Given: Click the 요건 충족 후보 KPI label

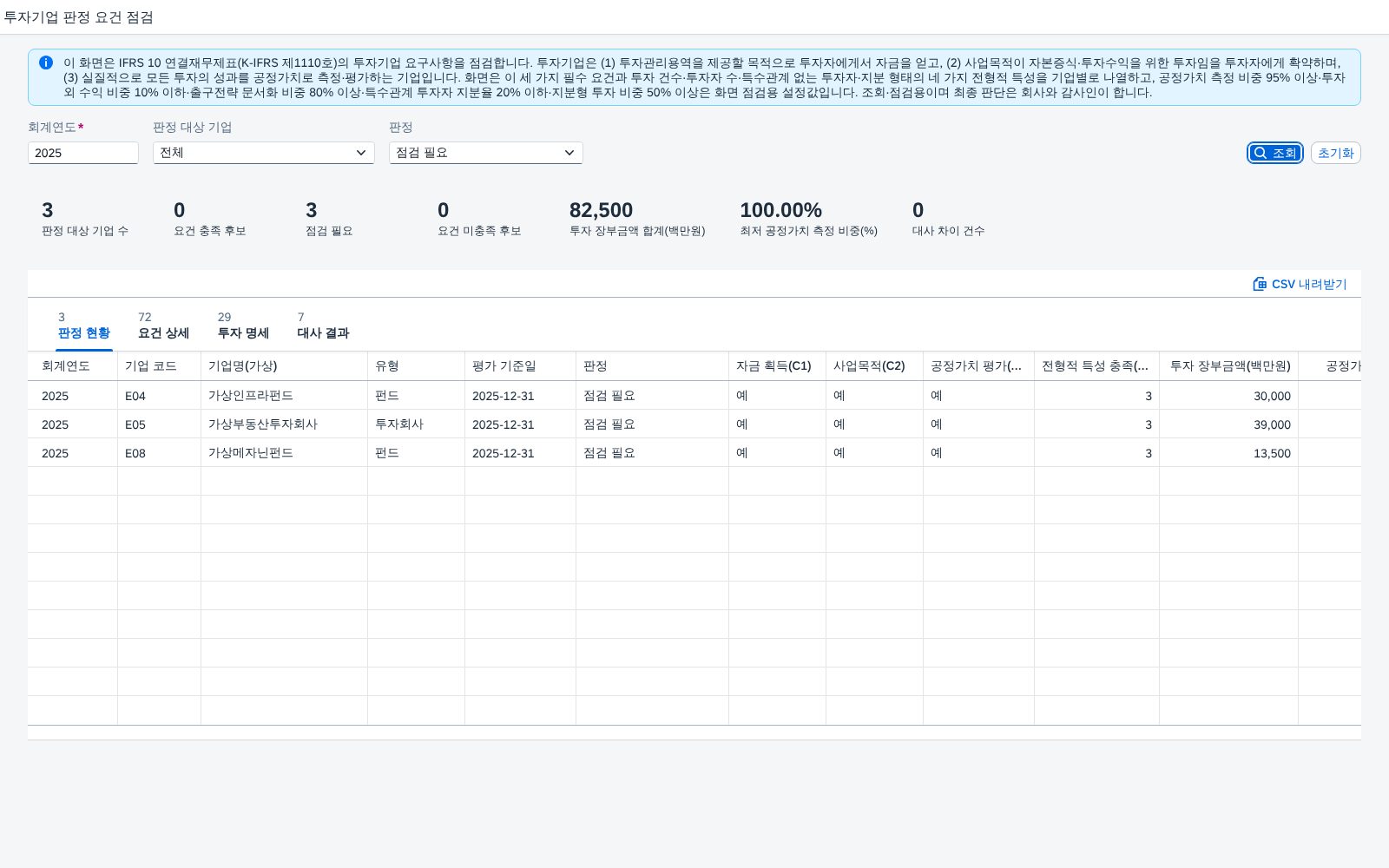Looking at the screenshot, I should (x=210, y=231).
